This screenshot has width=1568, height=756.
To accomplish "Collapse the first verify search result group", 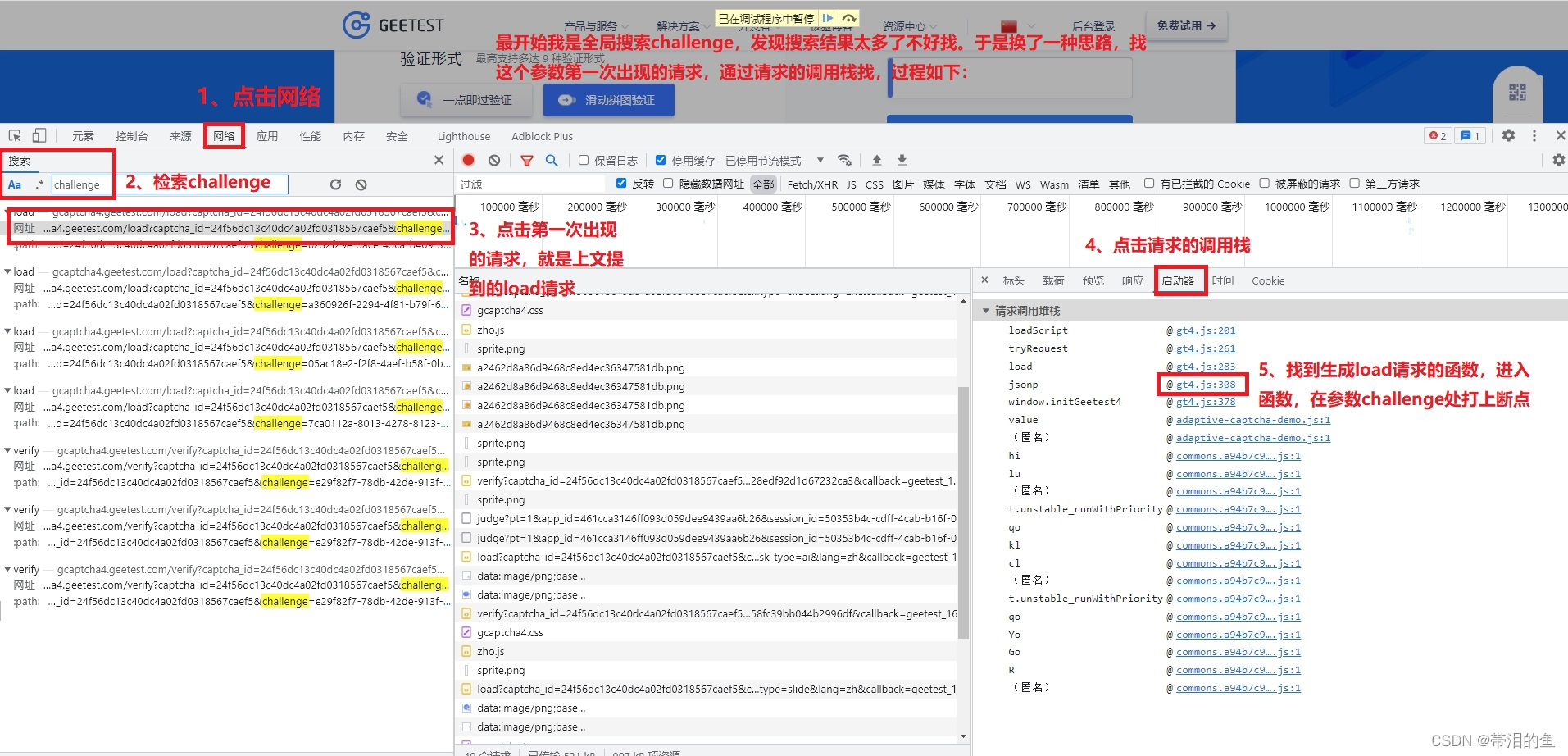I will [8, 450].
